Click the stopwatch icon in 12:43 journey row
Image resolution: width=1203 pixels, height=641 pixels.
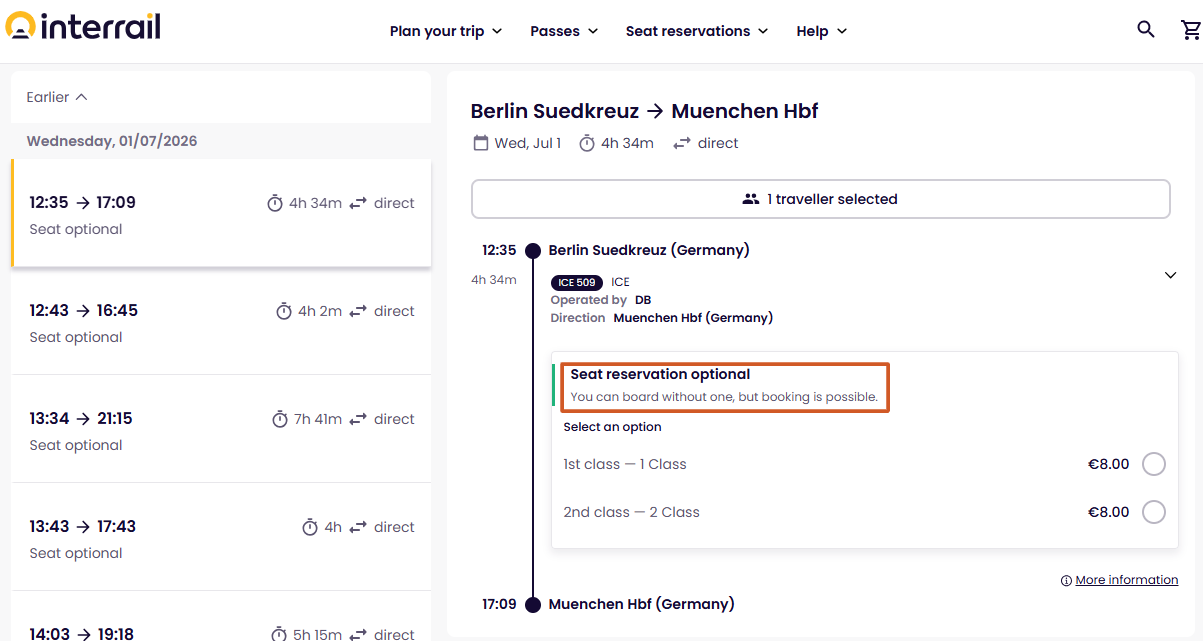[x=284, y=311]
